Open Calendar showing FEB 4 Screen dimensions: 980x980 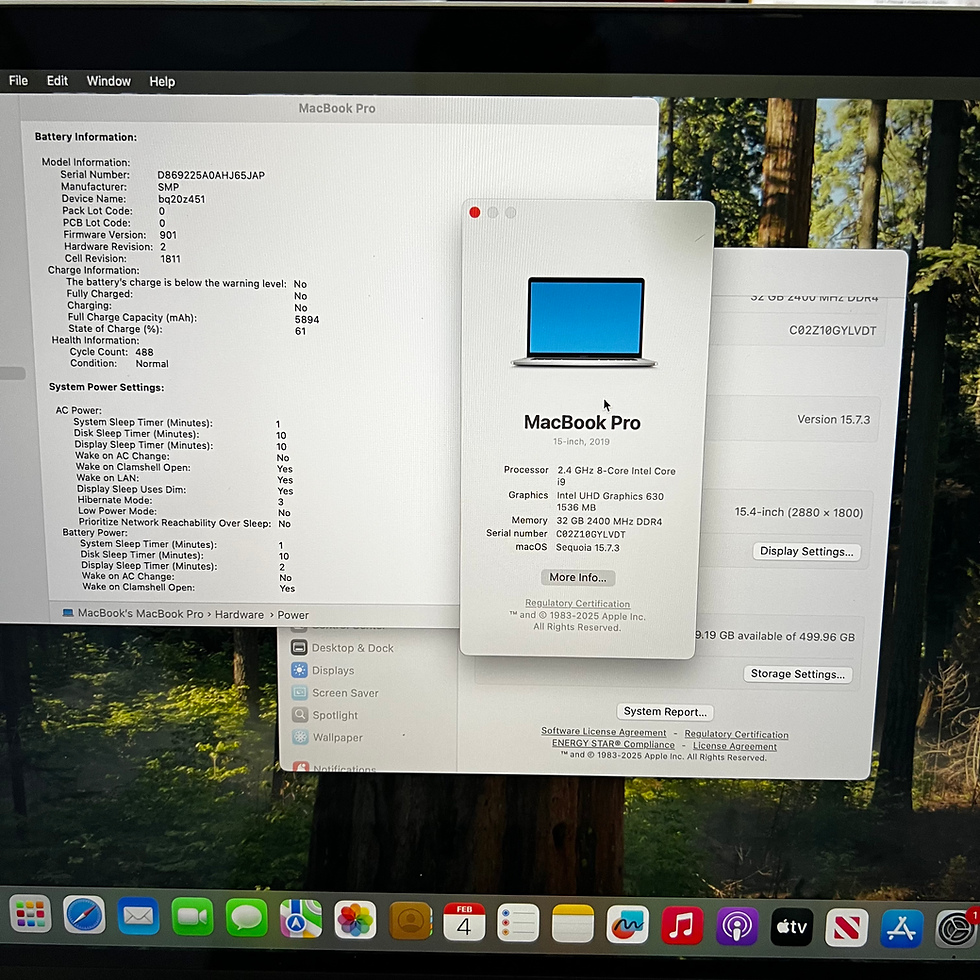pyautogui.click(x=464, y=921)
